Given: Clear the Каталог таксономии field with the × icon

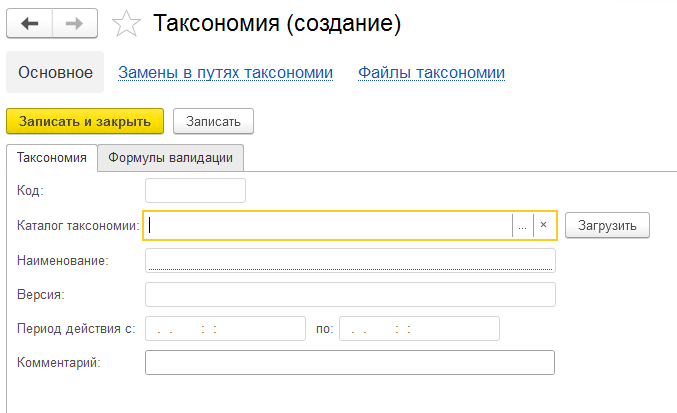Looking at the screenshot, I should click(x=544, y=225).
